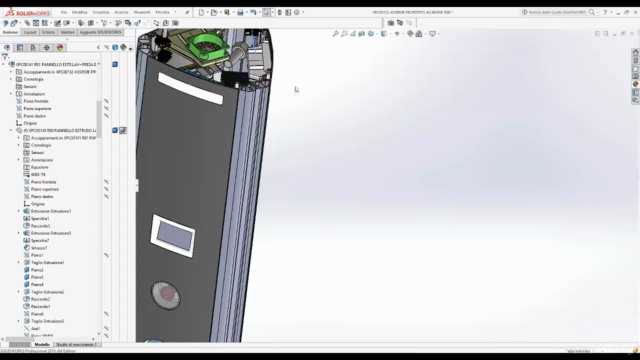Click the Print icon

(240, 12)
